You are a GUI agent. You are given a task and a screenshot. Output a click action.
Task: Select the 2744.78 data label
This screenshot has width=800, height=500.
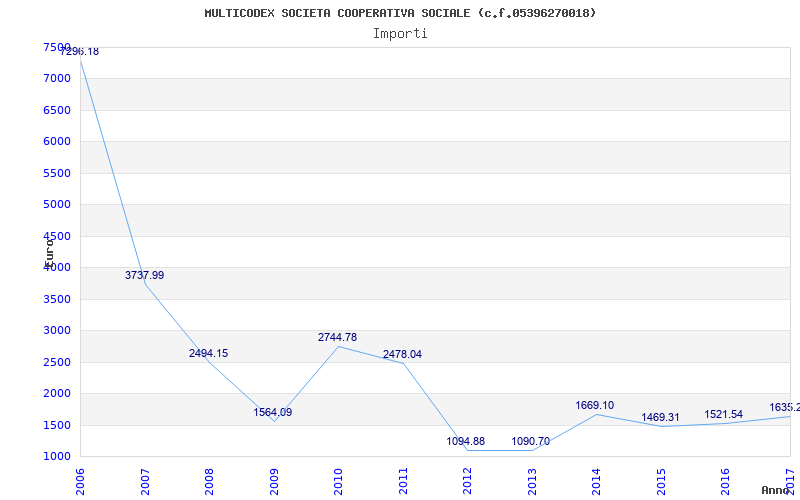pos(337,337)
